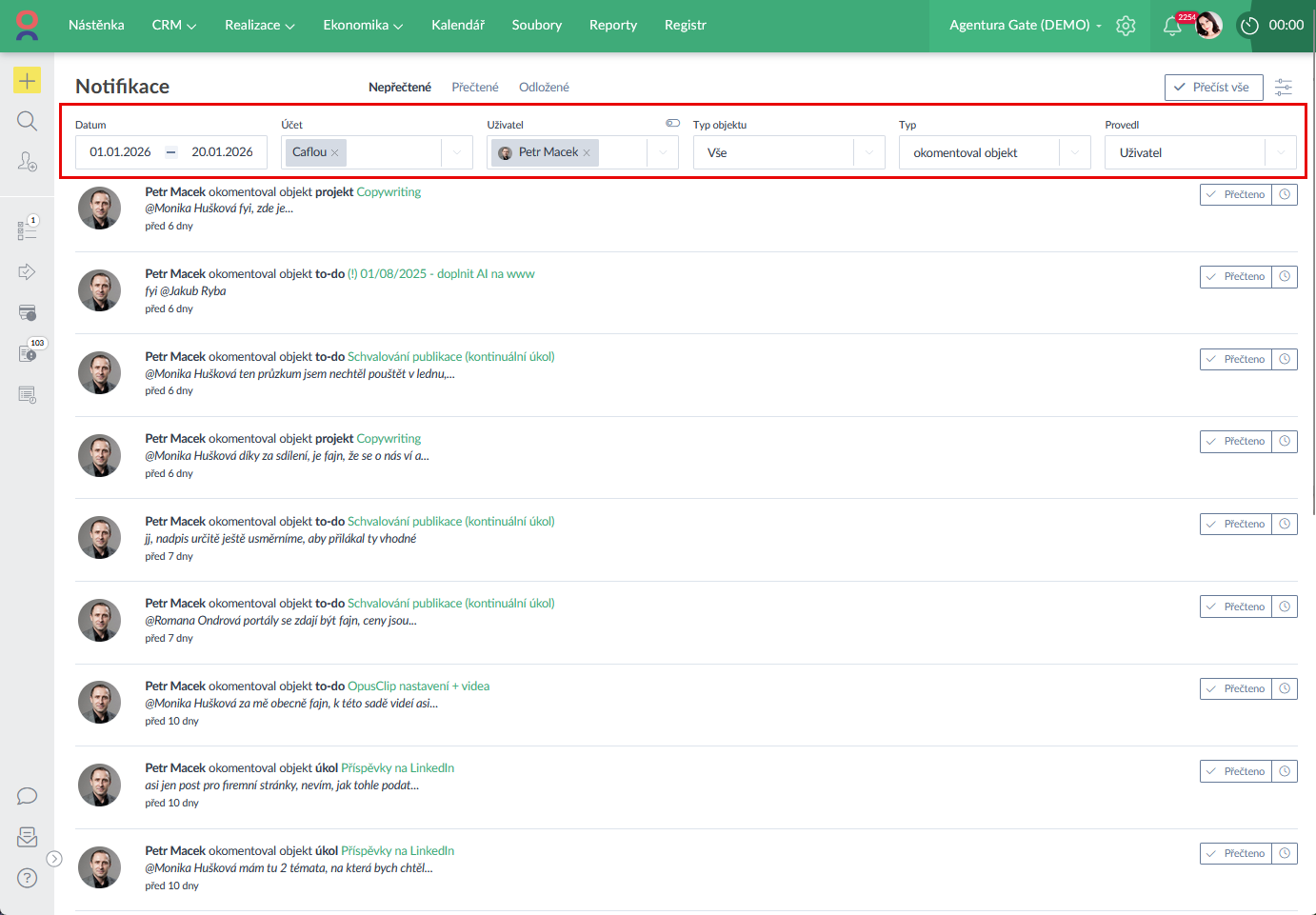Screen dimensions: 1316x915
Task: Open settings gear in top bar
Action: click(x=1126, y=26)
